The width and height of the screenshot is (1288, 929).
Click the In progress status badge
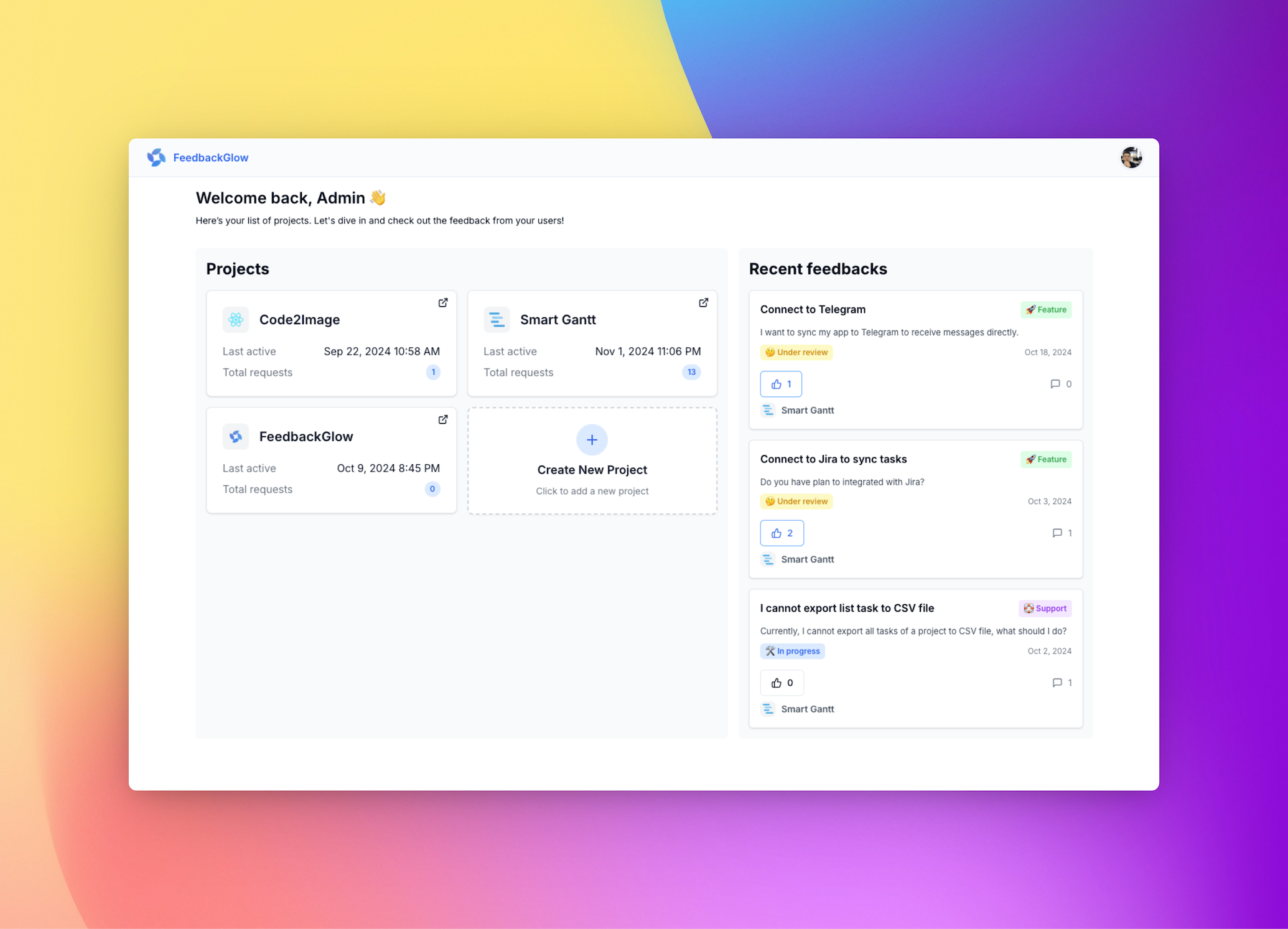click(792, 651)
